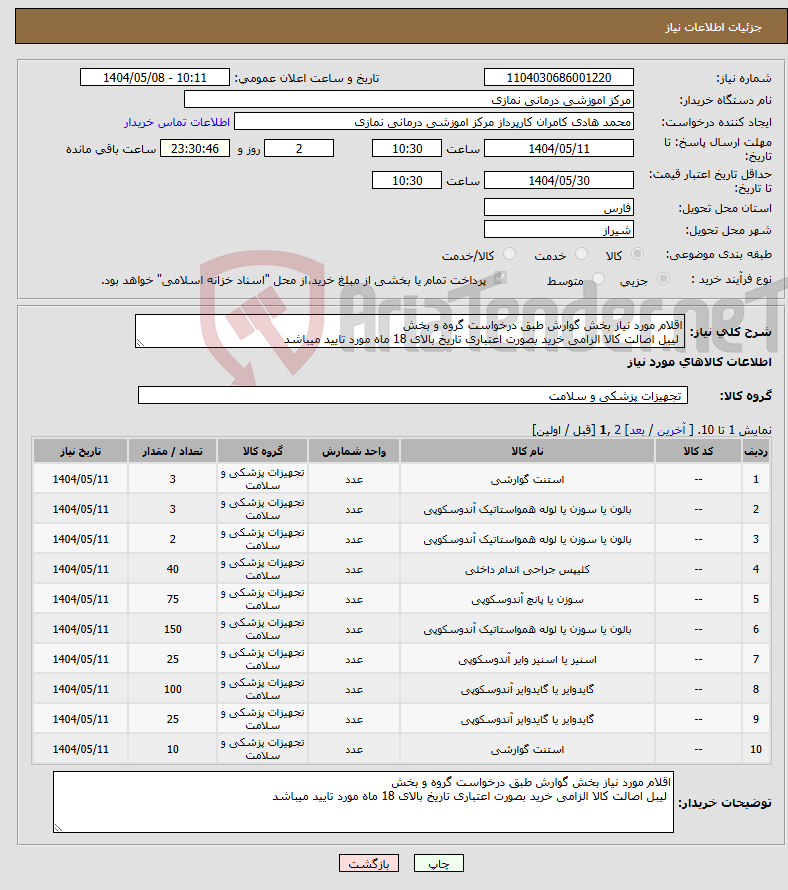
Task: Click the بازگشت back button
Action: [x=369, y=863]
